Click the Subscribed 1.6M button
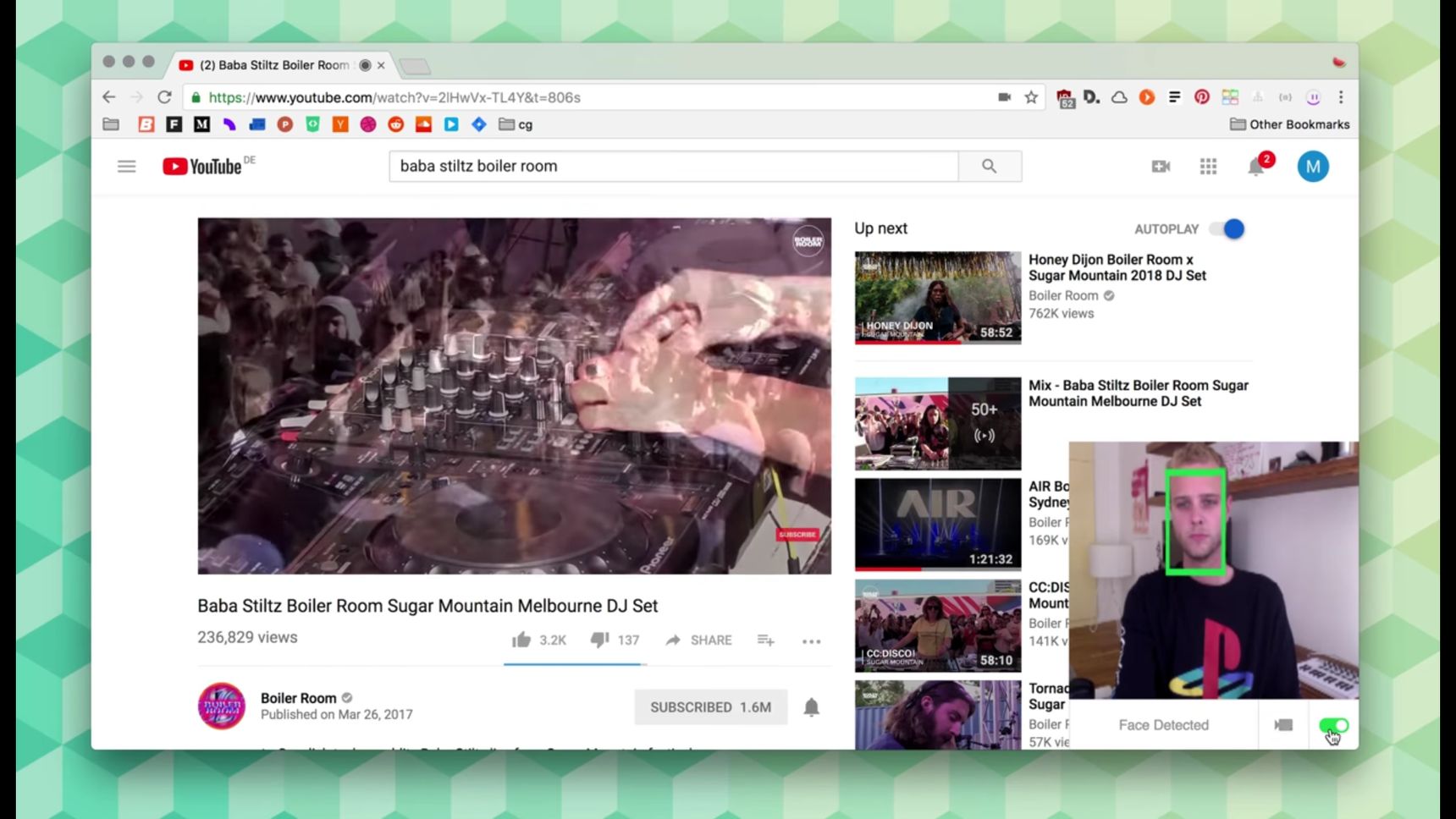Image resolution: width=1456 pixels, height=819 pixels. (x=711, y=707)
